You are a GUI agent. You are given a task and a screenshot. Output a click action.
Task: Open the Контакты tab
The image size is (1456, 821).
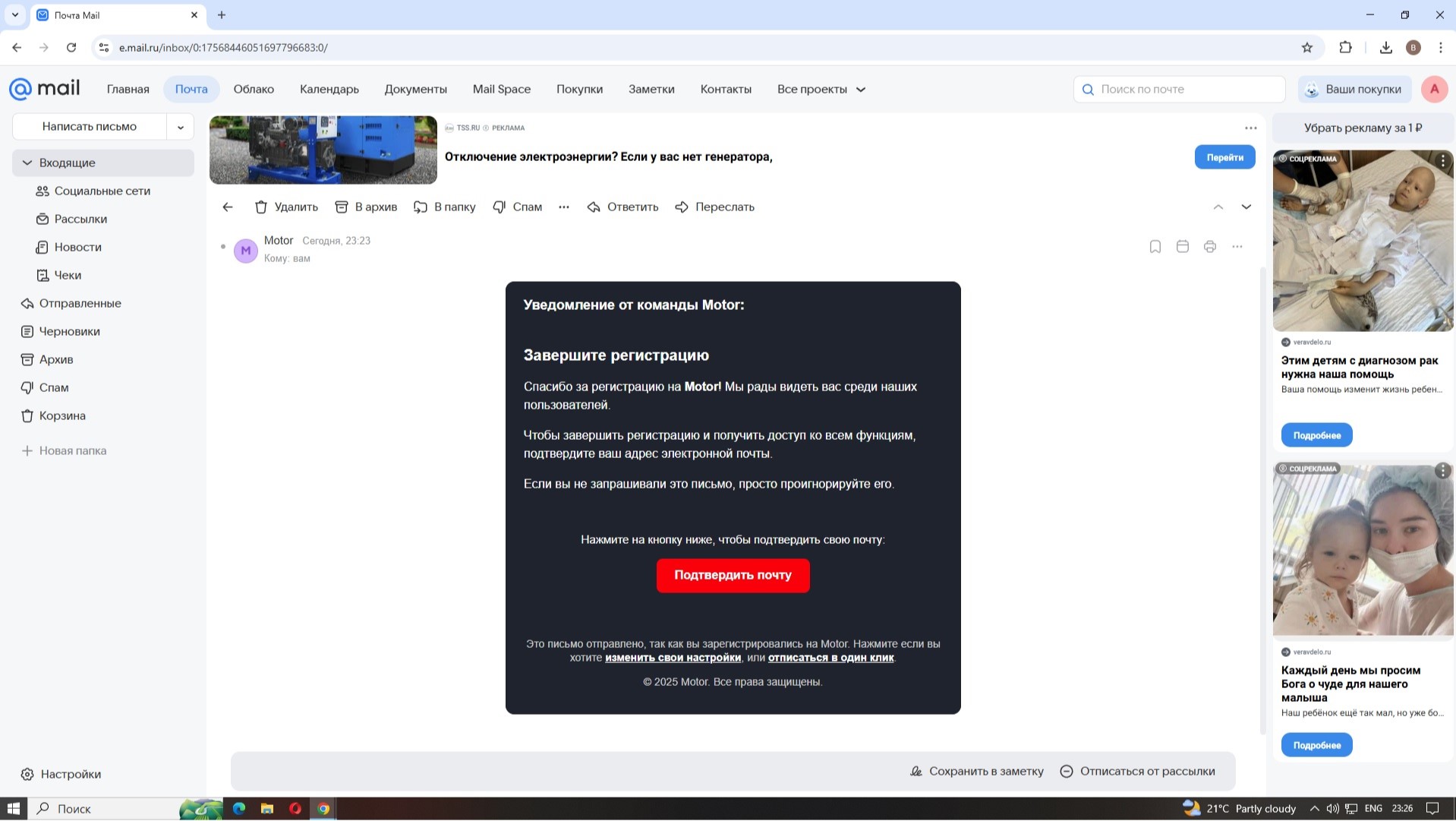pos(726,89)
